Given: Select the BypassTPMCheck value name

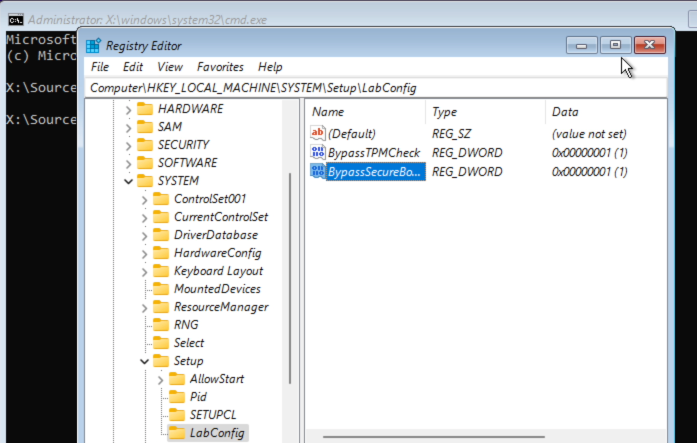Looking at the screenshot, I should [x=374, y=153].
